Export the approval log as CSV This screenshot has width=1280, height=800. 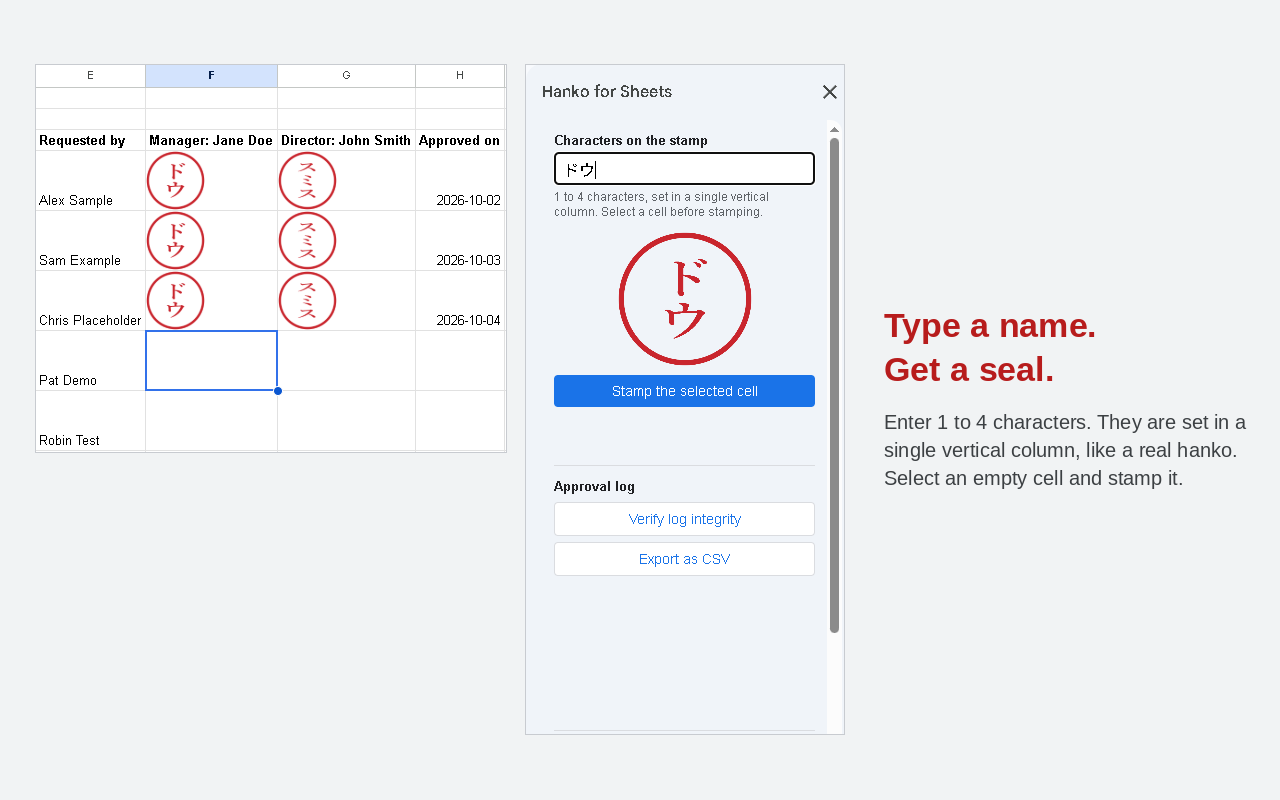click(x=684, y=559)
